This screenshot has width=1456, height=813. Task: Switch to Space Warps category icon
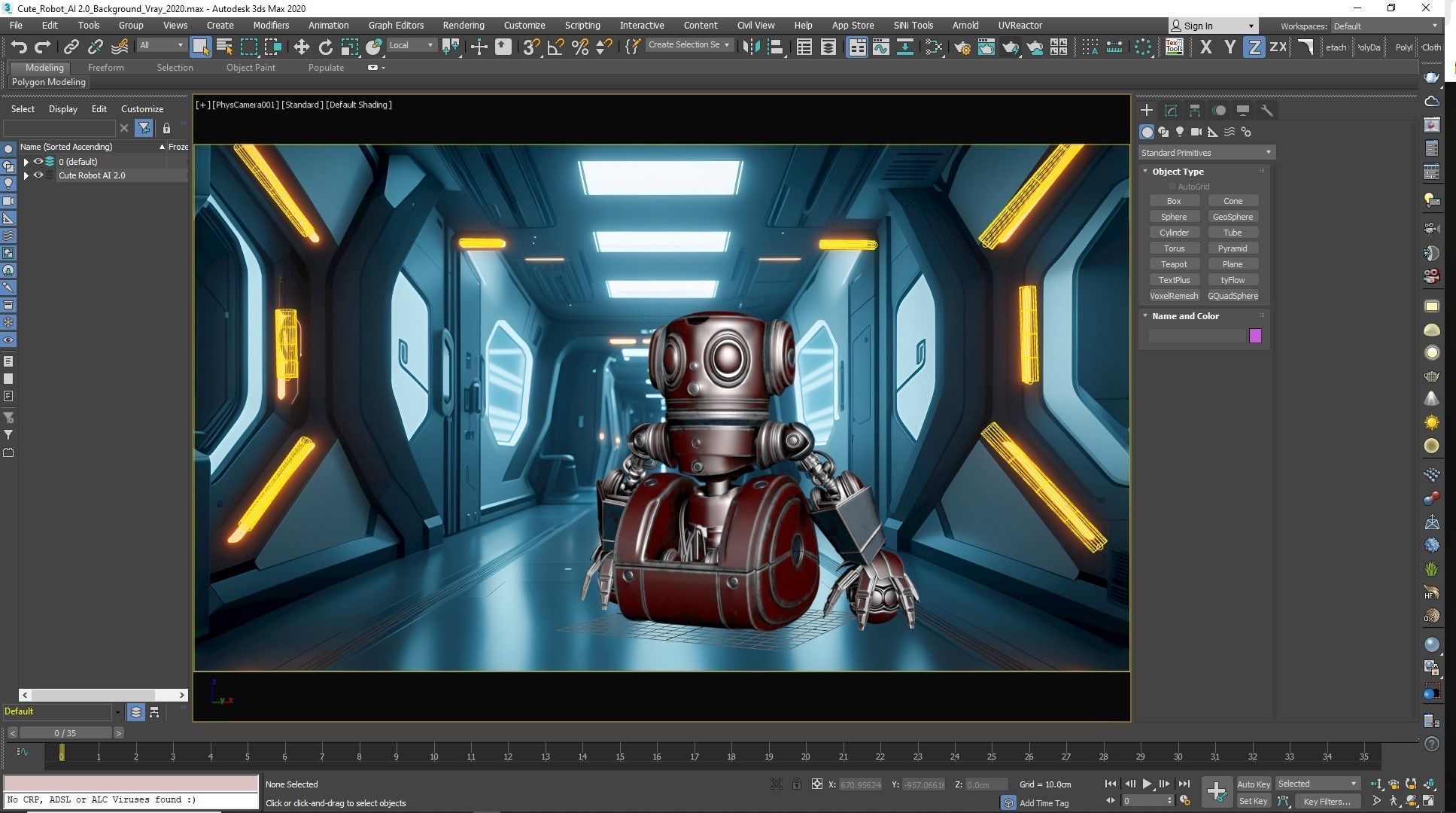[1230, 132]
